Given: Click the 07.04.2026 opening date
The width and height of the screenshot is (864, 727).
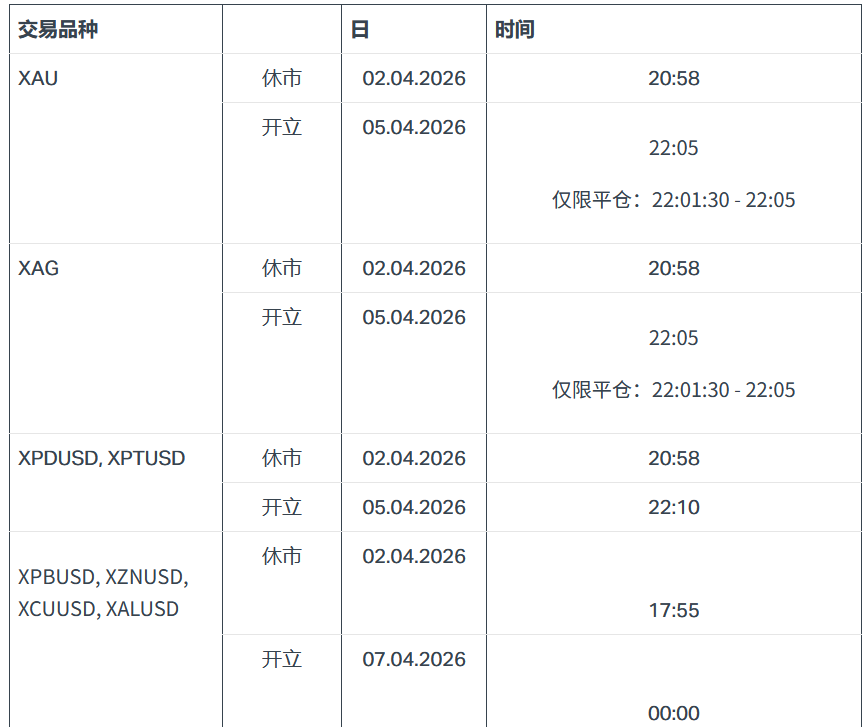Looking at the screenshot, I should point(414,659).
